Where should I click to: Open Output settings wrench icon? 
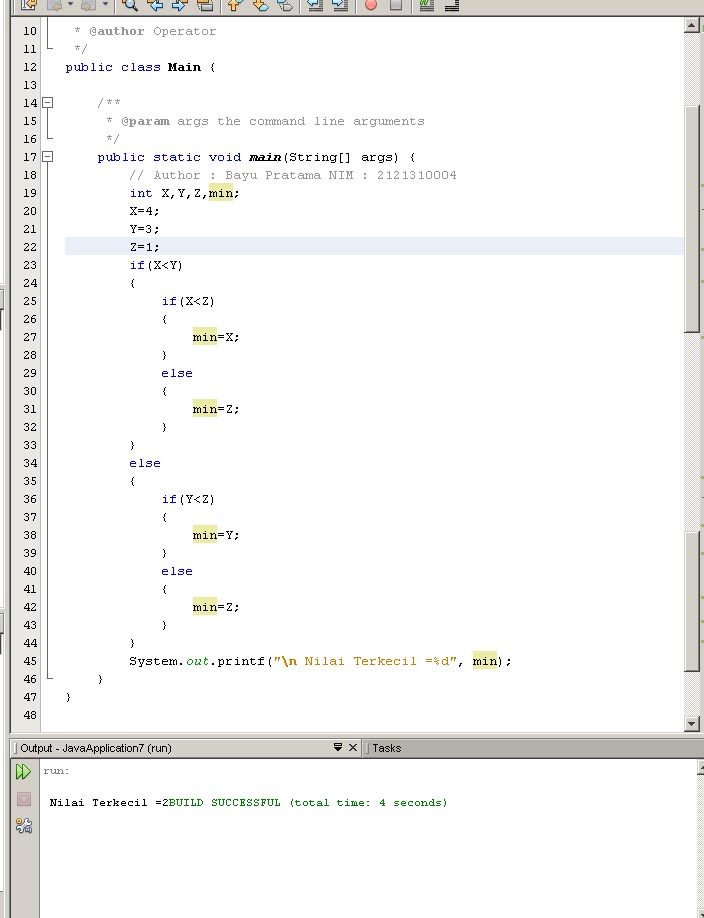[x=23, y=825]
